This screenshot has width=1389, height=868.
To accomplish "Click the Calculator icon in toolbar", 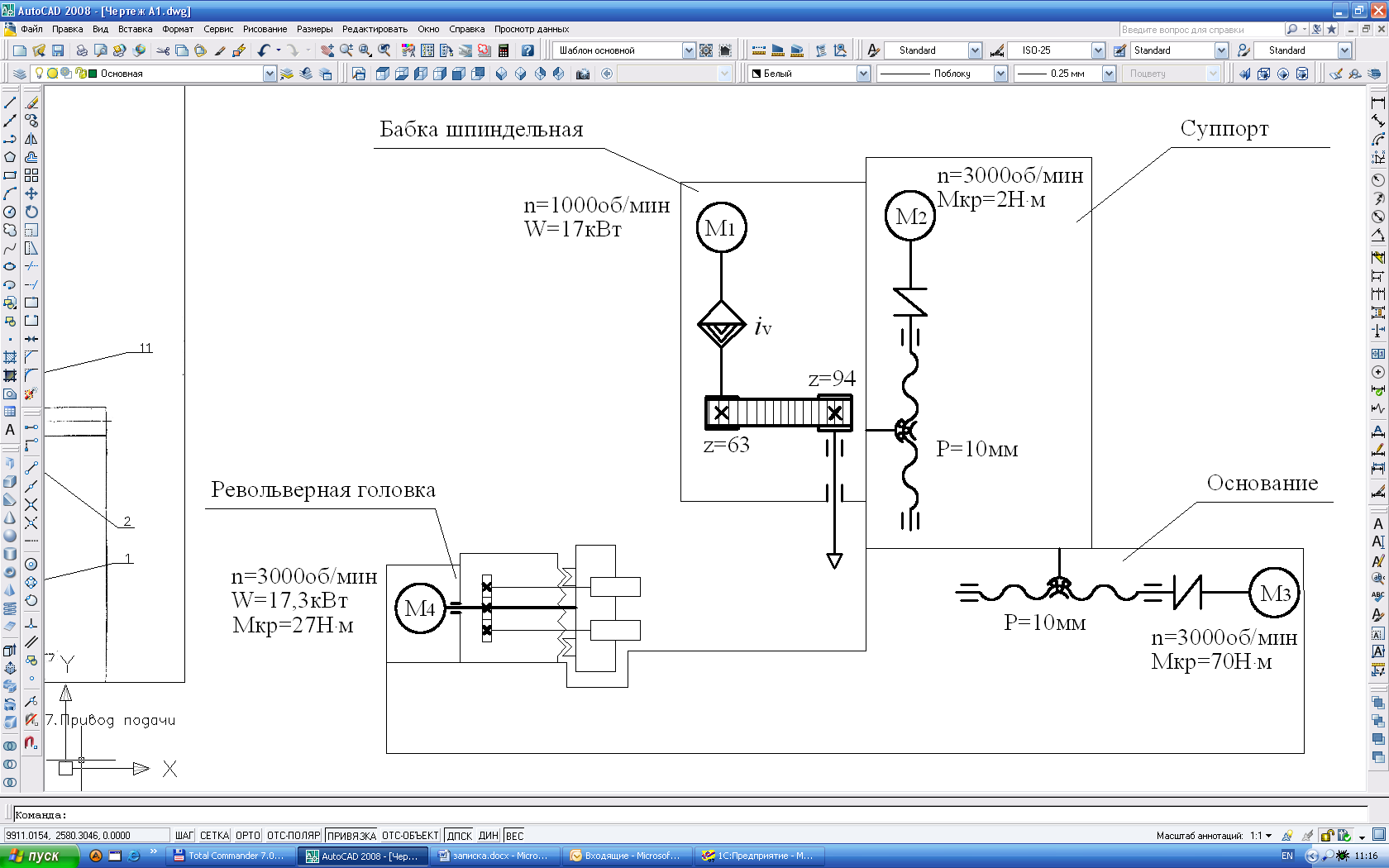I will 503,50.
